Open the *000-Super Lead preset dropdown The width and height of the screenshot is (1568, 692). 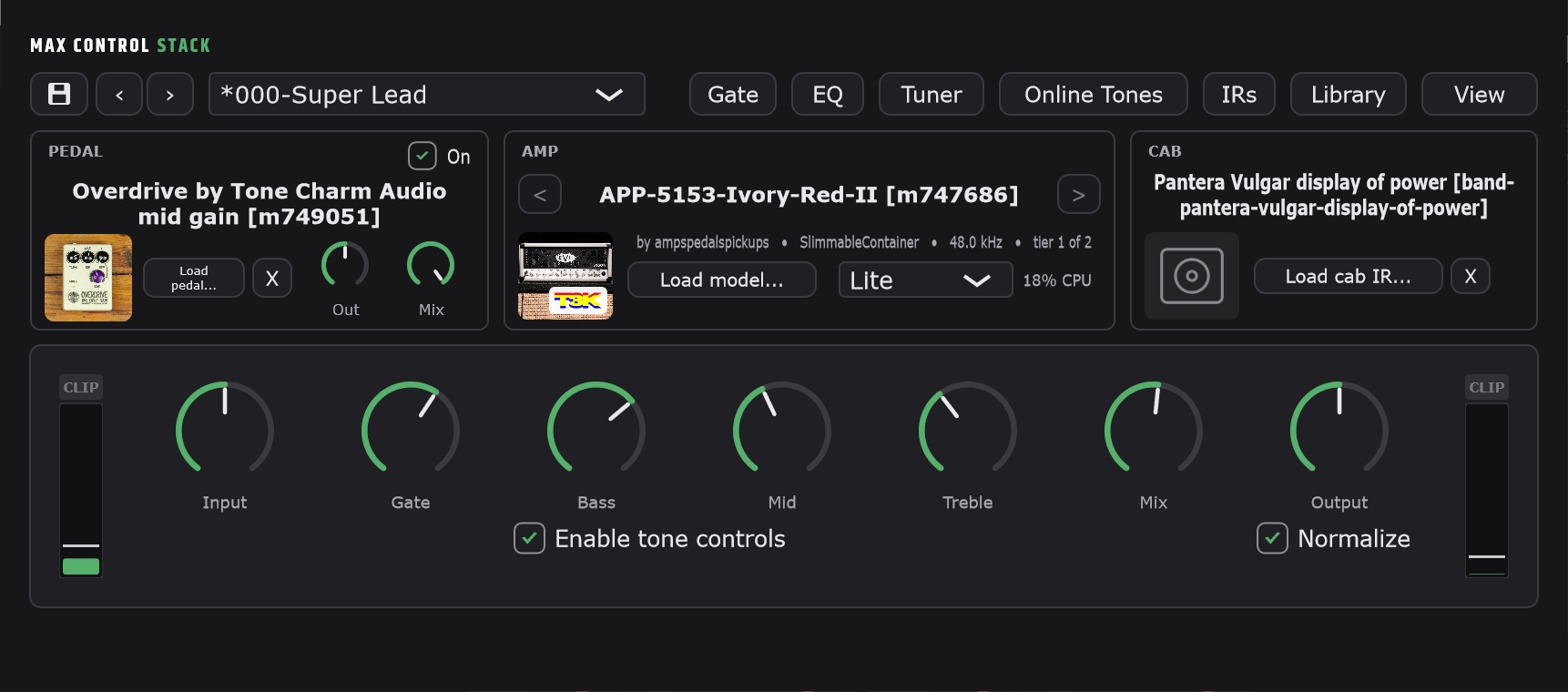[x=427, y=94]
